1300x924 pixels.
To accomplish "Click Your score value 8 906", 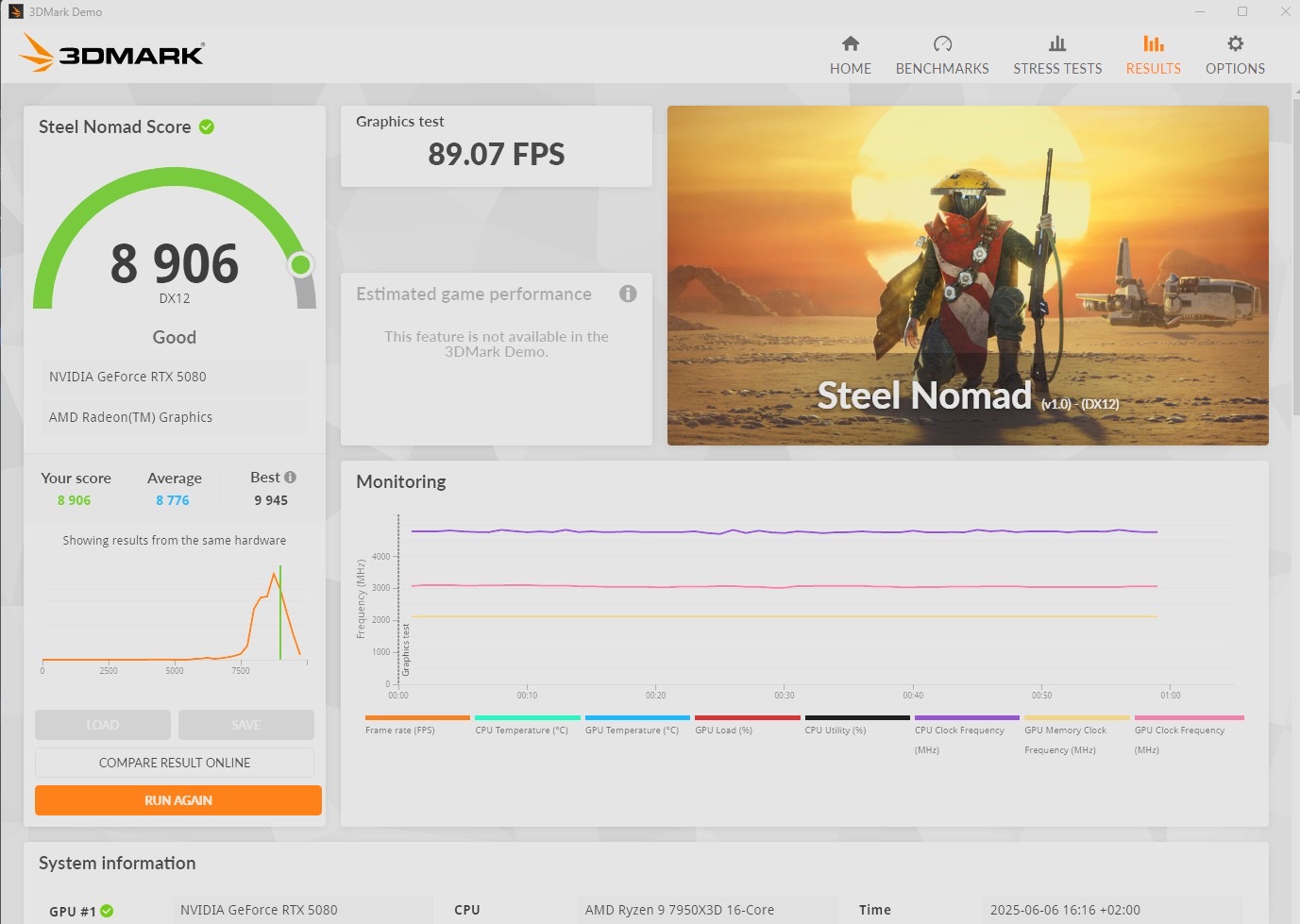I will [x=75, y=500].
